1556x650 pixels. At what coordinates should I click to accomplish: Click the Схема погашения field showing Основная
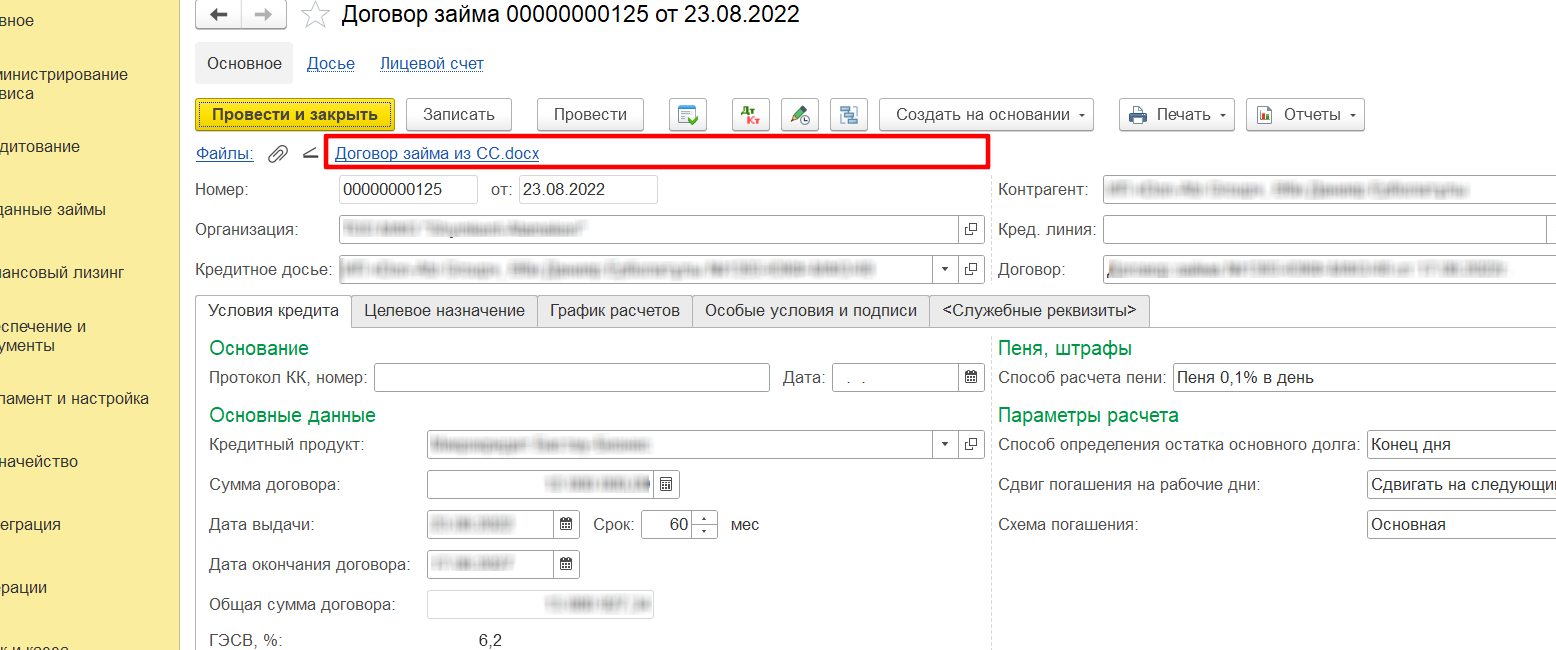[1461, 524]
